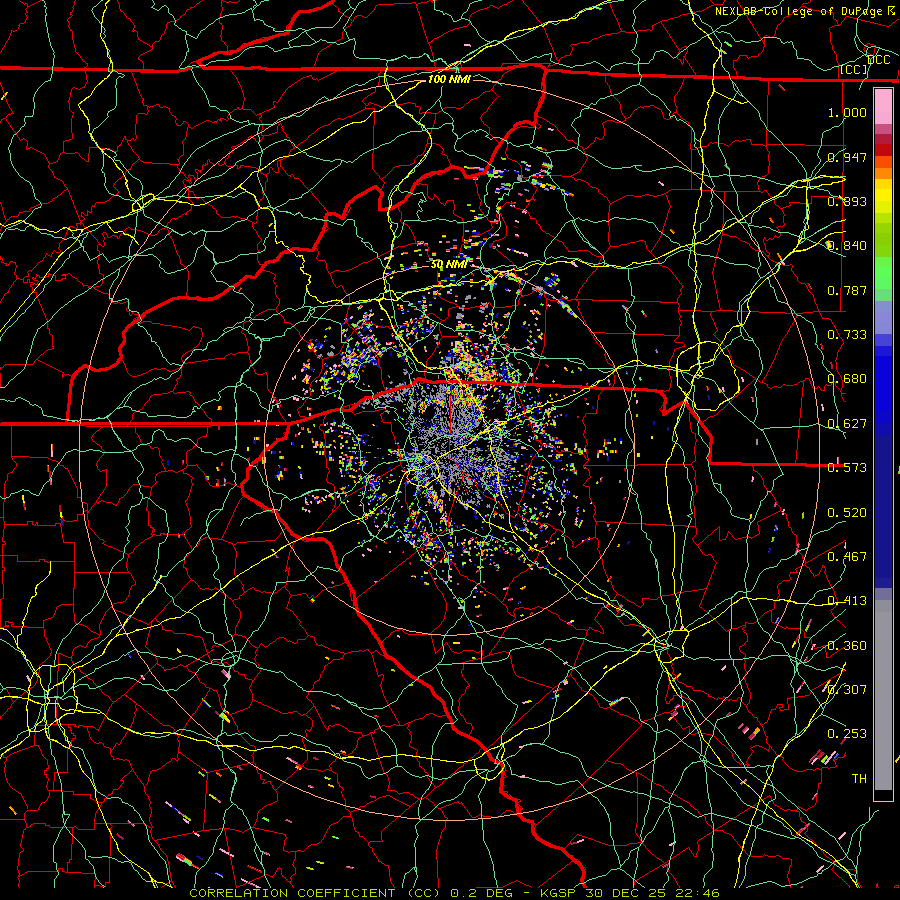This screenshot has width=900, height=900.
Task: Select the 50 NMI range ring label
Action: (448, 264)
